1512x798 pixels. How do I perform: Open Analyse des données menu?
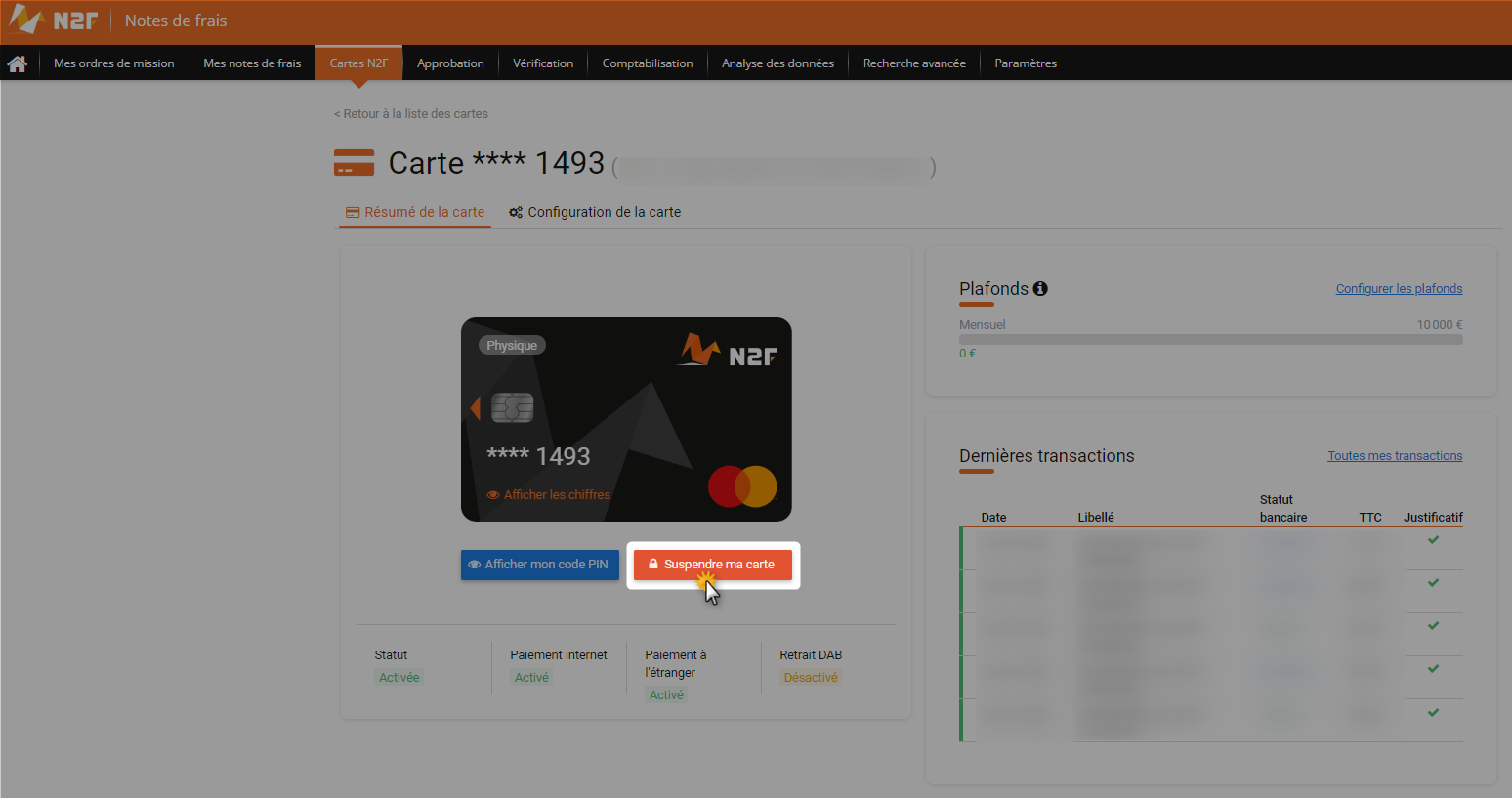click(x=777, y=63)
